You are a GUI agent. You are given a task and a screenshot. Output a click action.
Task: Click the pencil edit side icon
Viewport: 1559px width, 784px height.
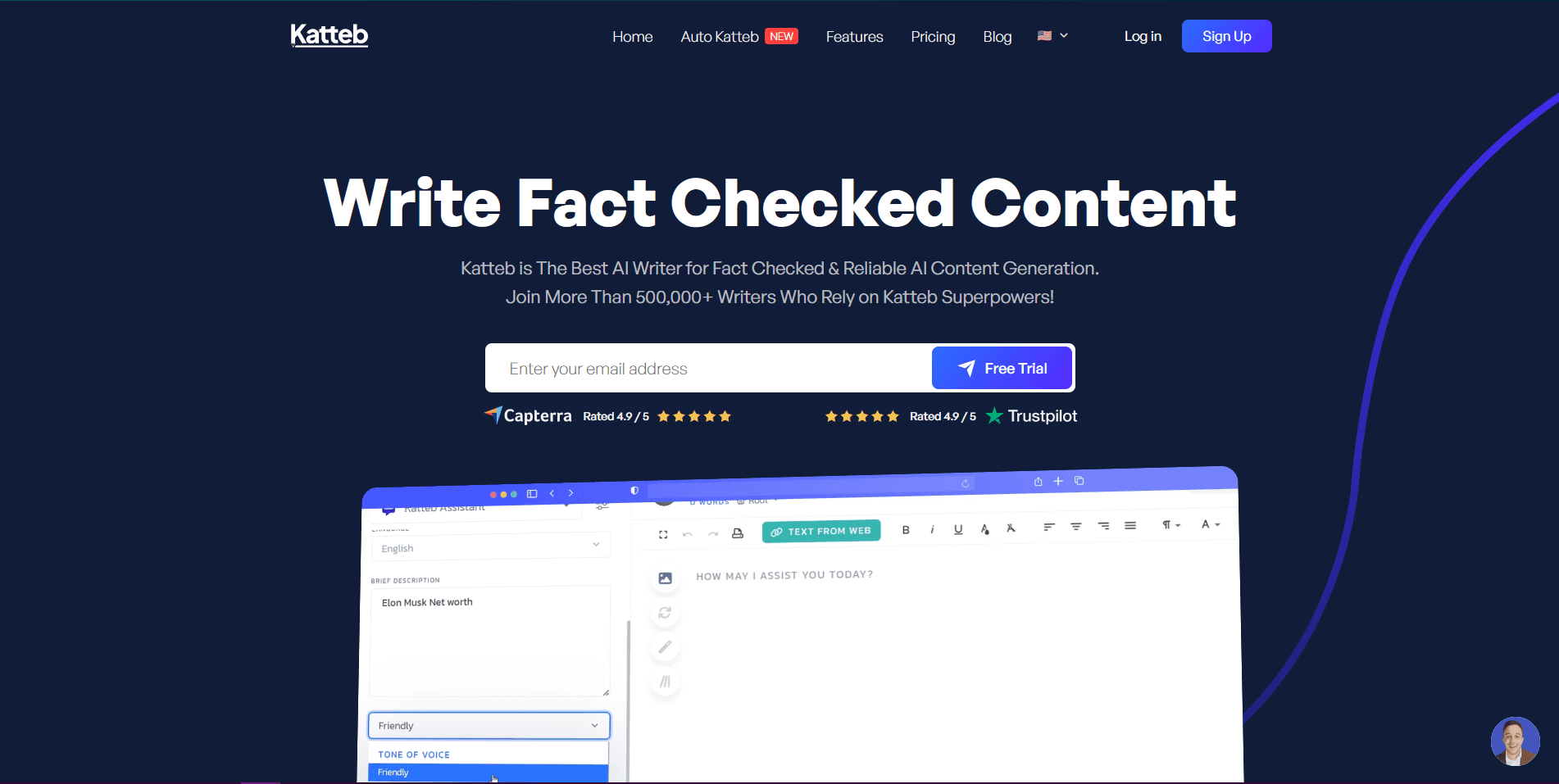665,647
